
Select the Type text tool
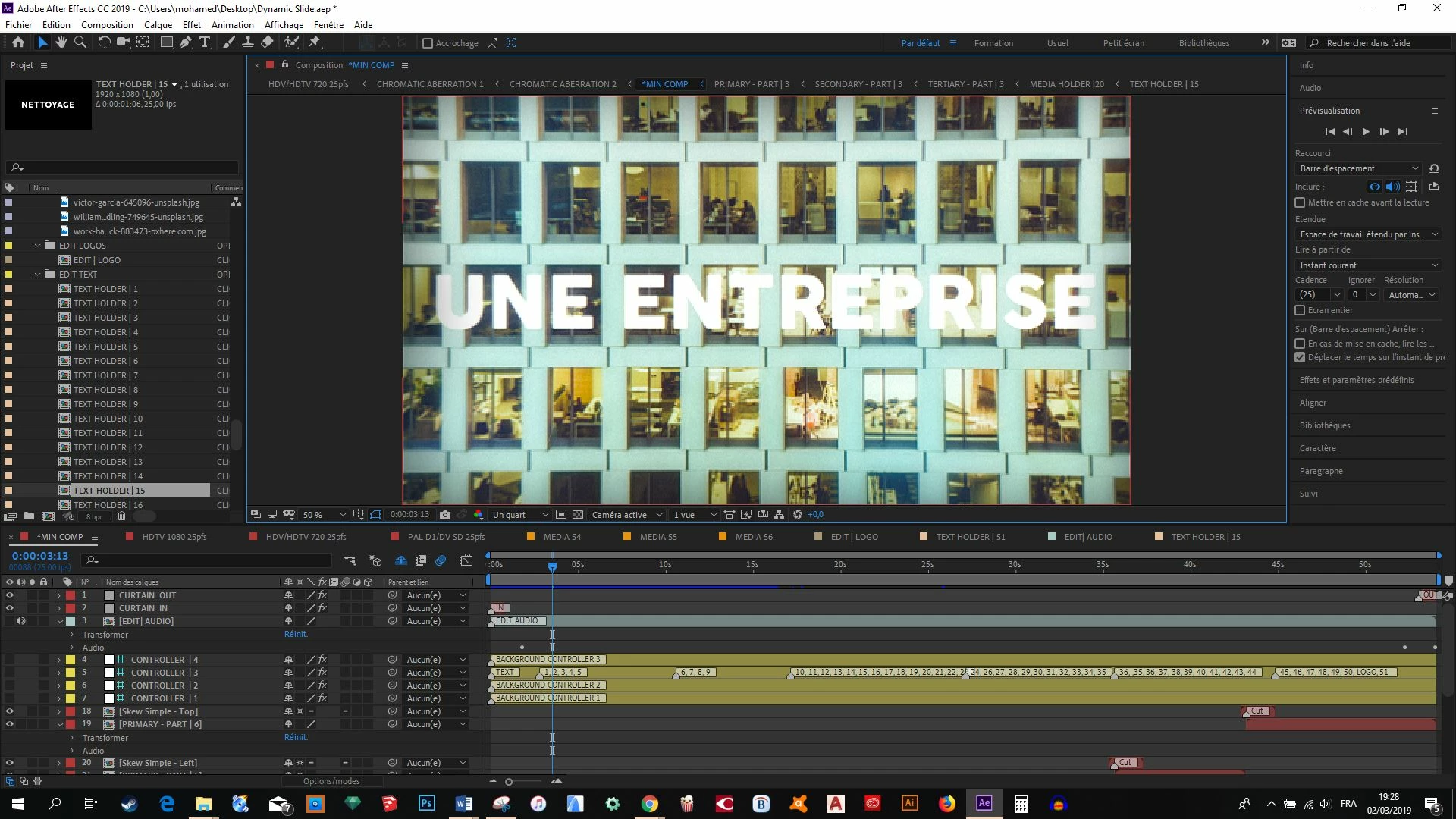click(205, 42)
